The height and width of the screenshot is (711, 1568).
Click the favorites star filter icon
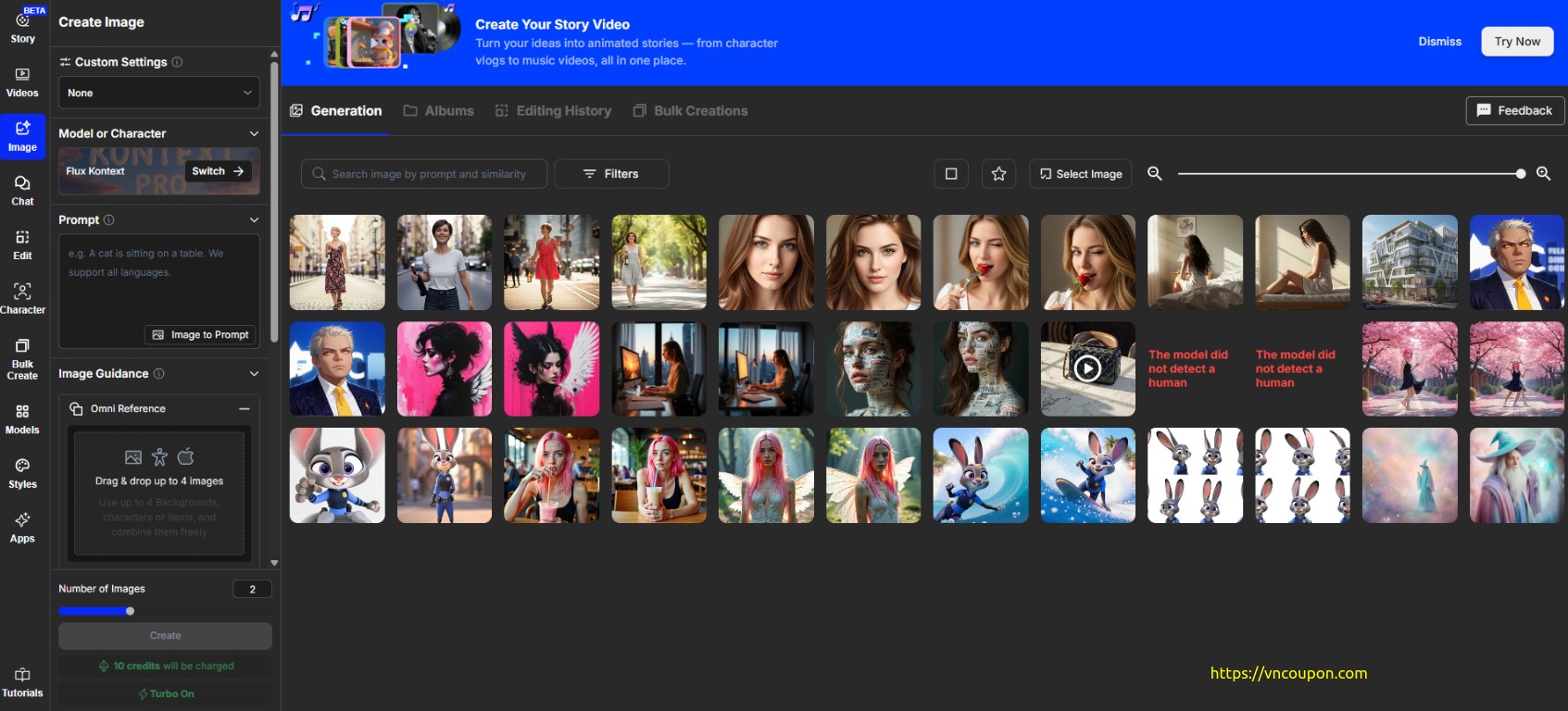tap(998, 174)
